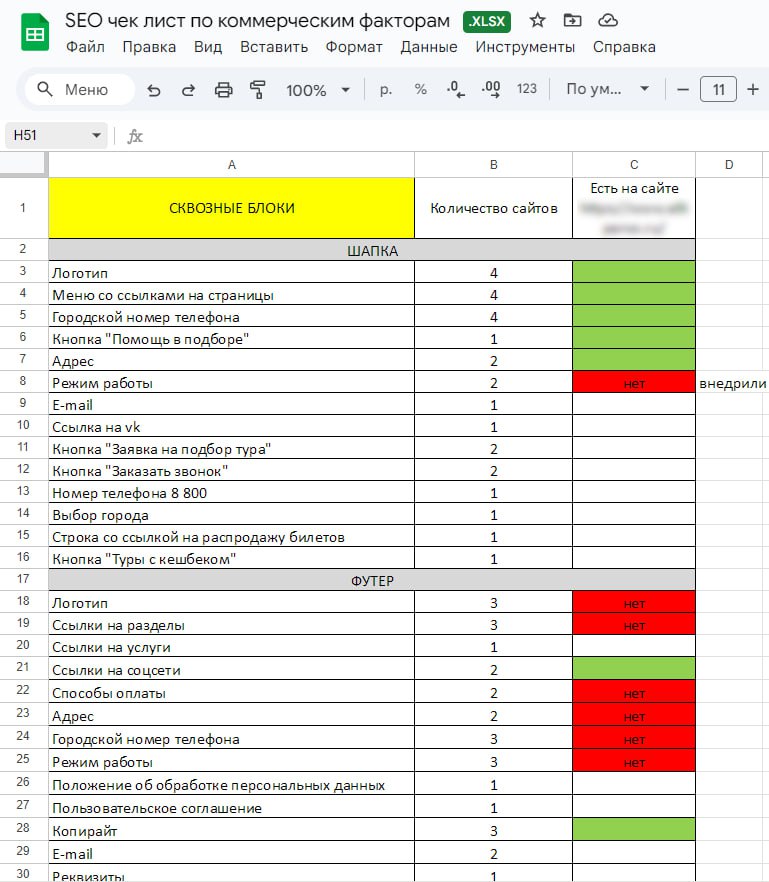Check the cloud save status icon

pyautogui.click(x=607, y=20)
